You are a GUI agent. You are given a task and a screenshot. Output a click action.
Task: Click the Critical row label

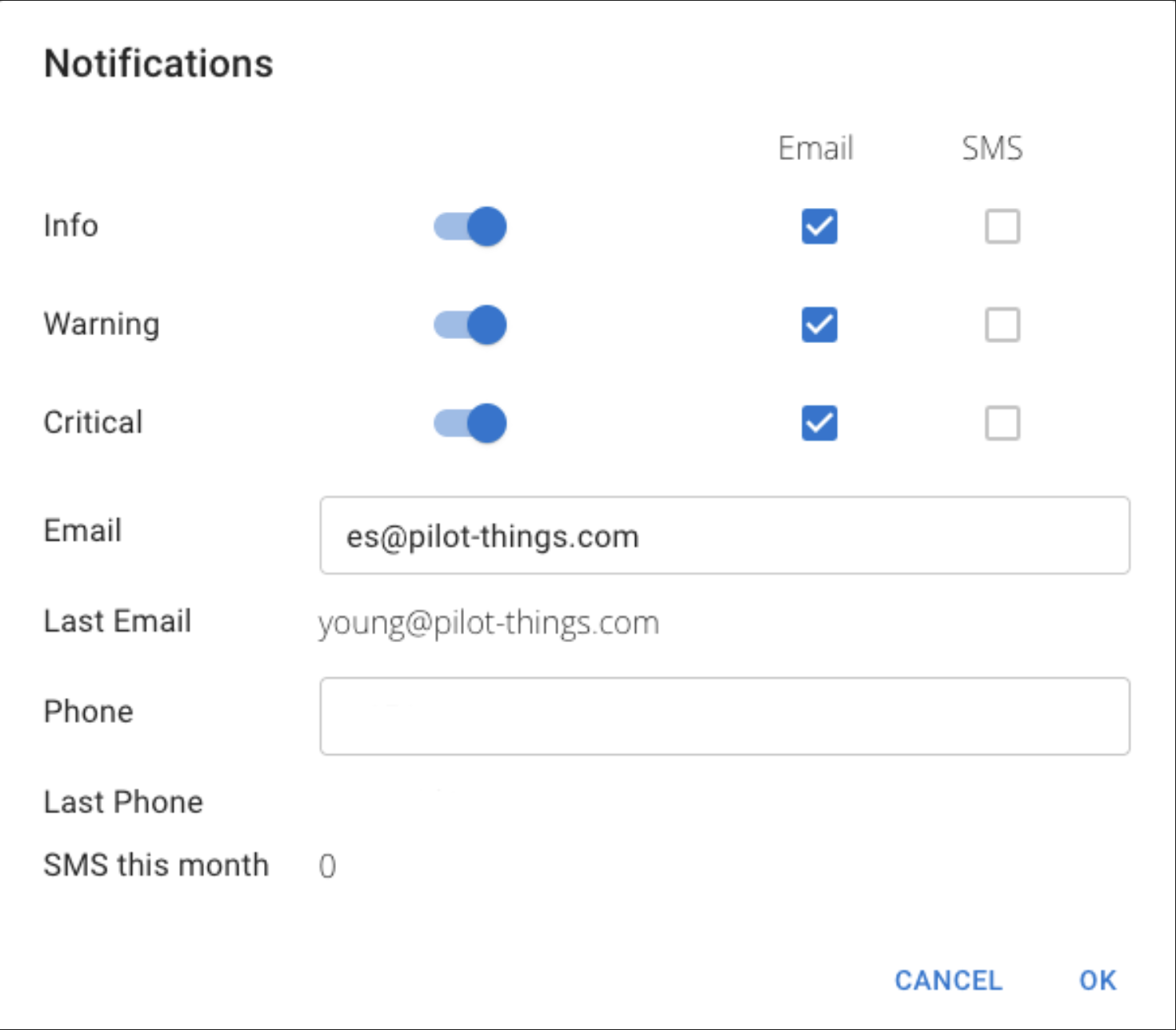[94, 422]
